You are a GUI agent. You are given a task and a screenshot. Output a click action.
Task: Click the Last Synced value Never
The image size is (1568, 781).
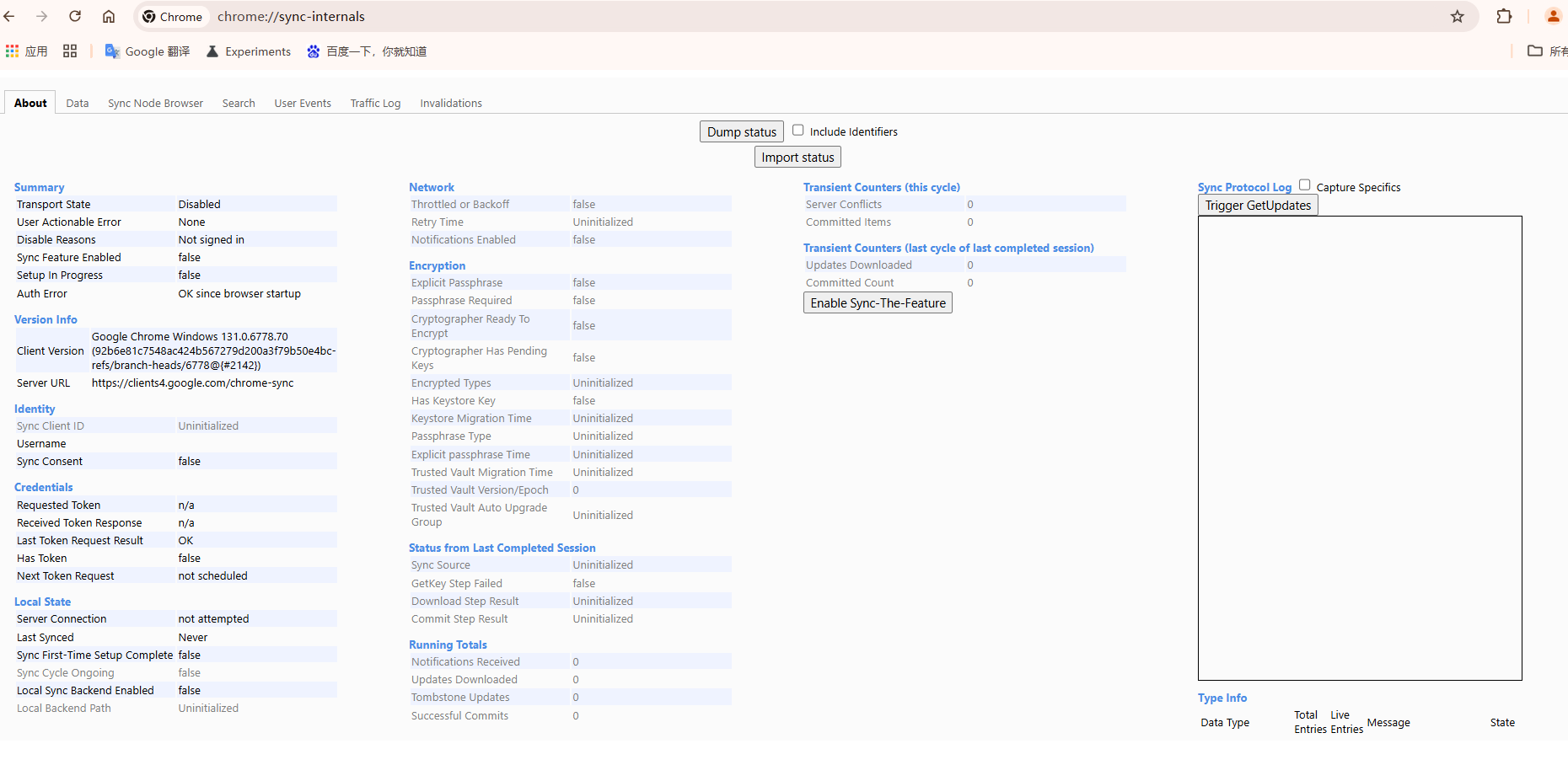[193, 637]
